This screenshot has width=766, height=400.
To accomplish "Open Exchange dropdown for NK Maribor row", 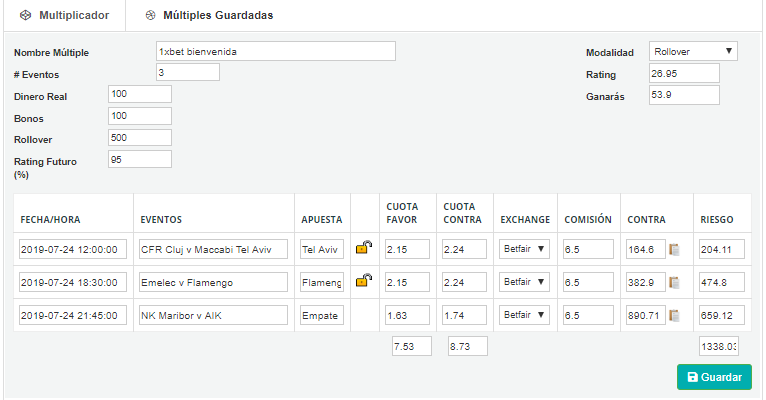I will click(x=524, y=315).
